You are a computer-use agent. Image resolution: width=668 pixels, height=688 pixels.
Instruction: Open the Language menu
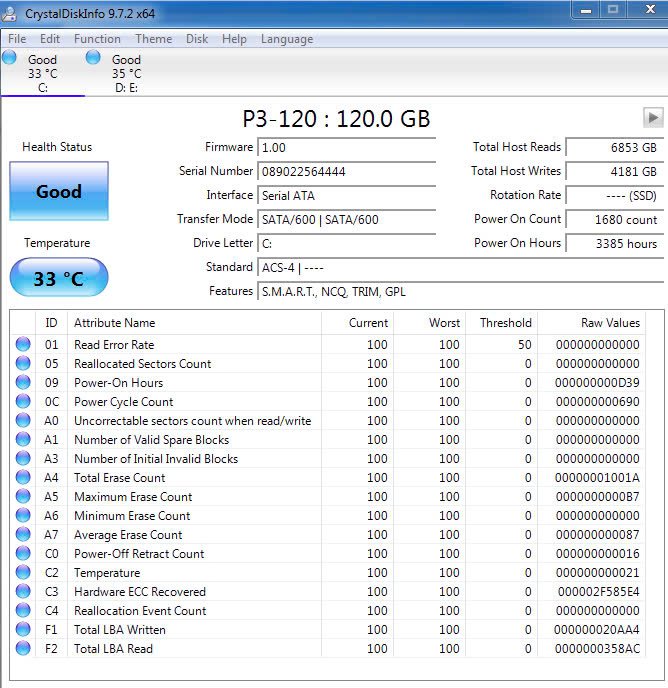pos(287,39)
